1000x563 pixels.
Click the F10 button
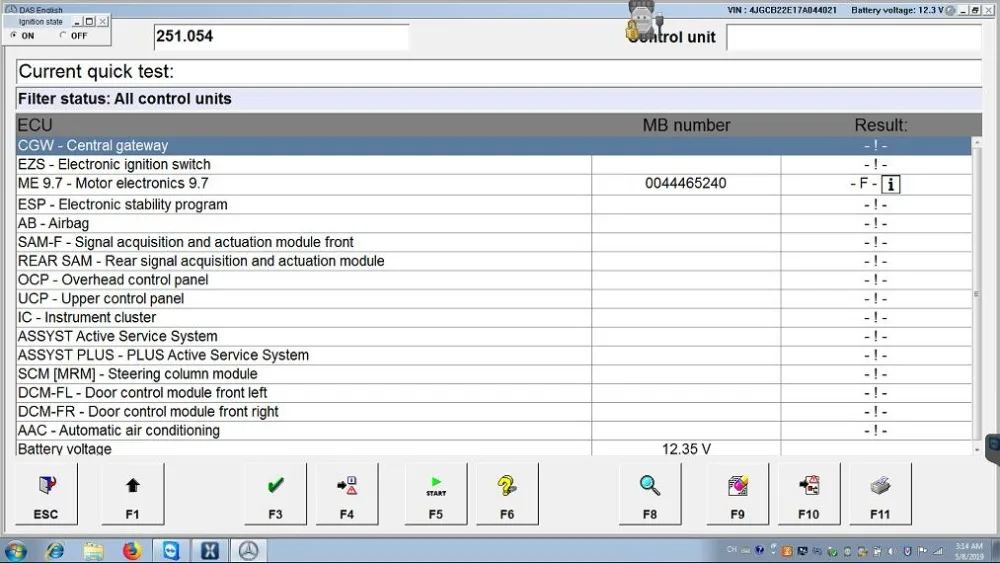(809, 494)
